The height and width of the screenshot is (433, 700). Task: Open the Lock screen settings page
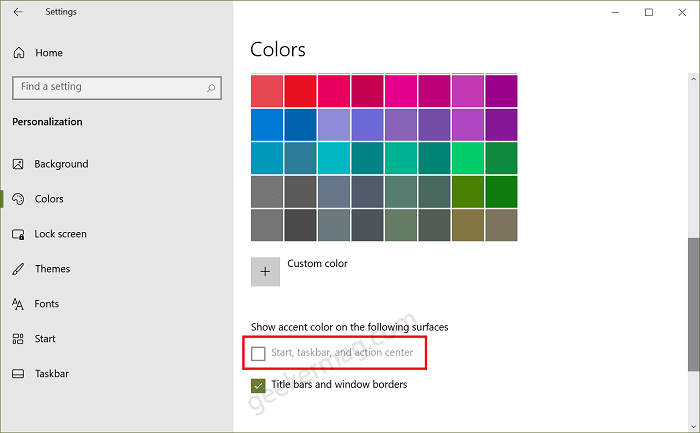pyautogui.click(x=60, y=234)
